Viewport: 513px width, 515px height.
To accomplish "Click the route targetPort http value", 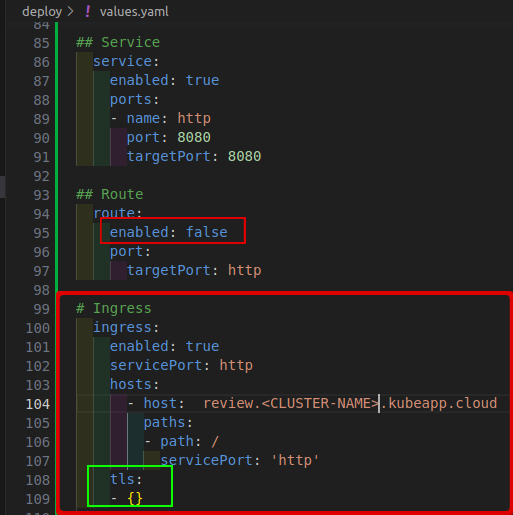I will click(244, 270).
